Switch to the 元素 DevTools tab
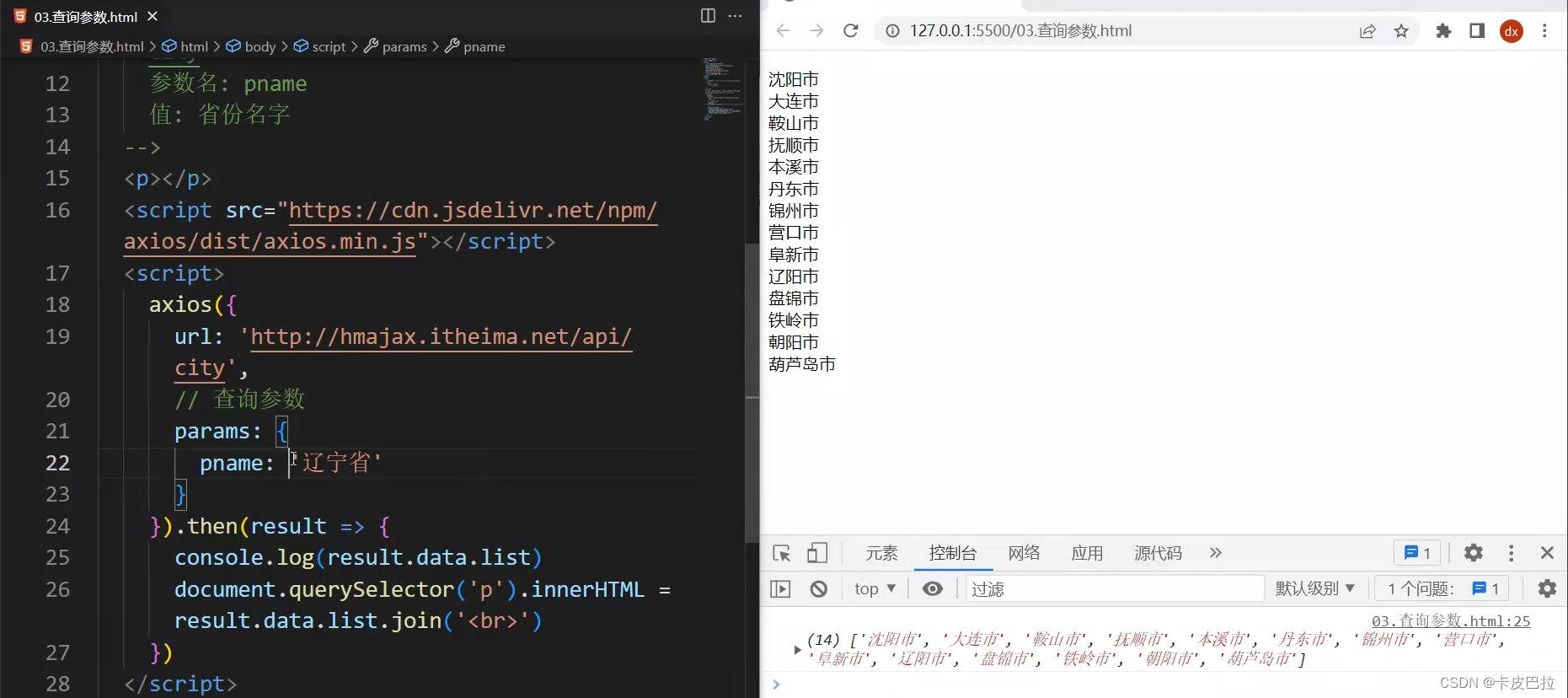The height and width of the screenshot is (698, 1568). (x=881, y=553)
